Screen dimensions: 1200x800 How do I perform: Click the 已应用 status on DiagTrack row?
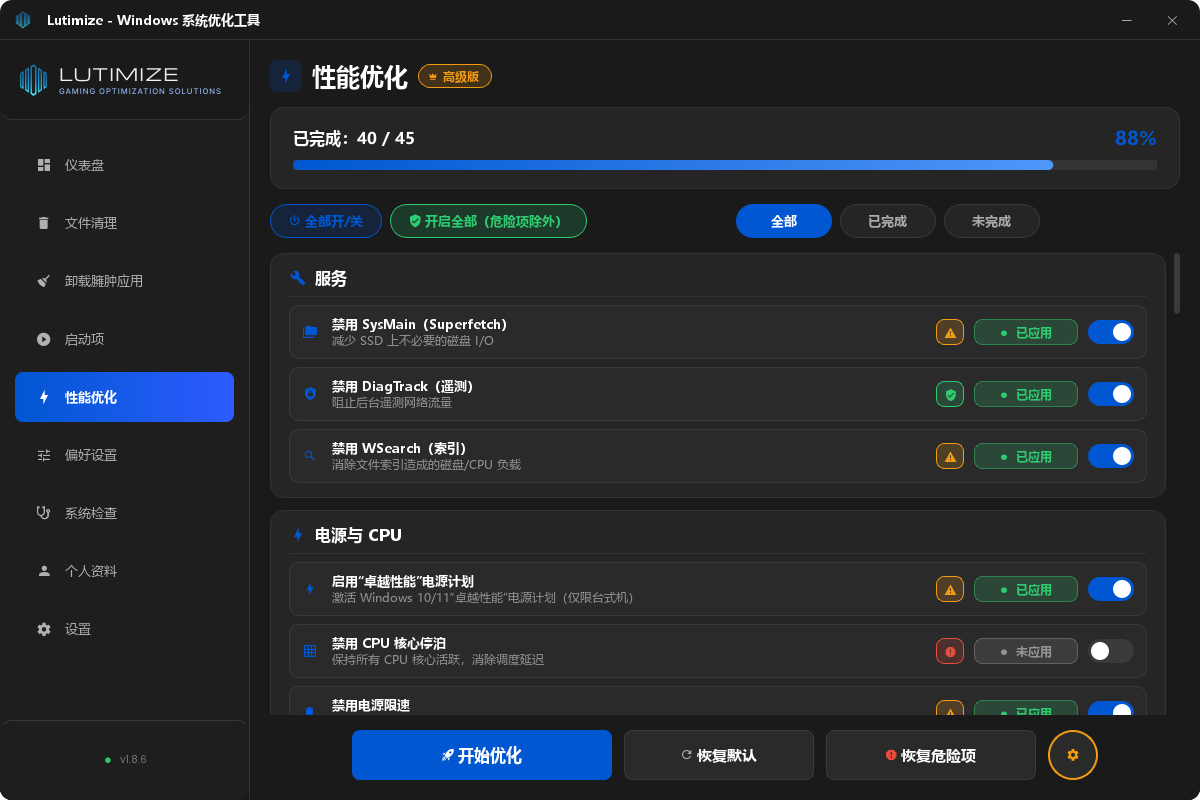click(x=1026, y=395)
